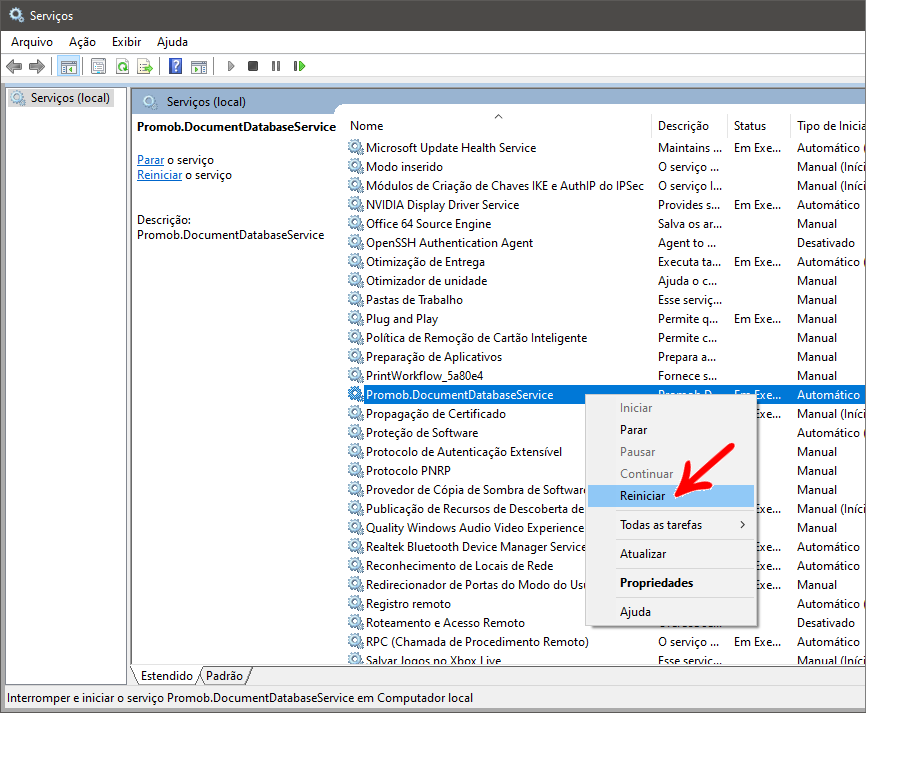
Task: Click the gear icon beside Microsoft Update Health Service
Action: point(355,148)
